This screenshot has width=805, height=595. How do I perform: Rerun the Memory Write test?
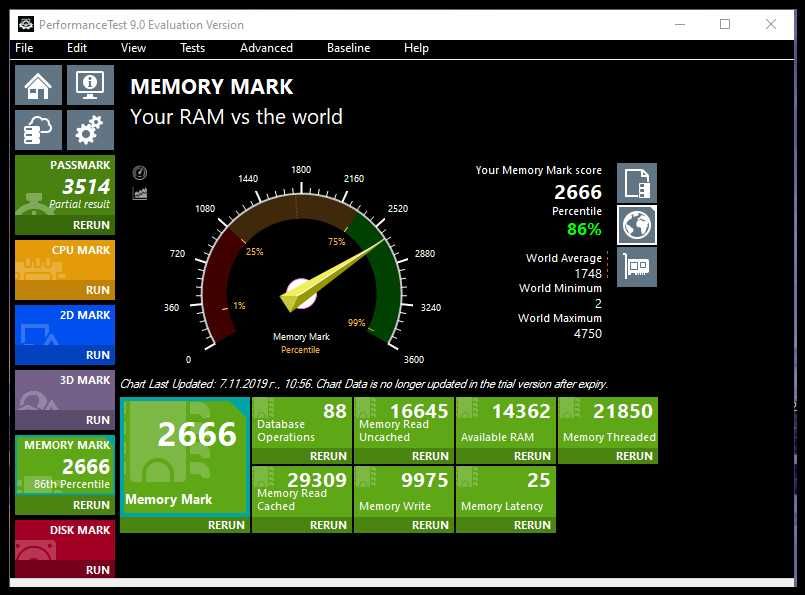pos(430,525)
